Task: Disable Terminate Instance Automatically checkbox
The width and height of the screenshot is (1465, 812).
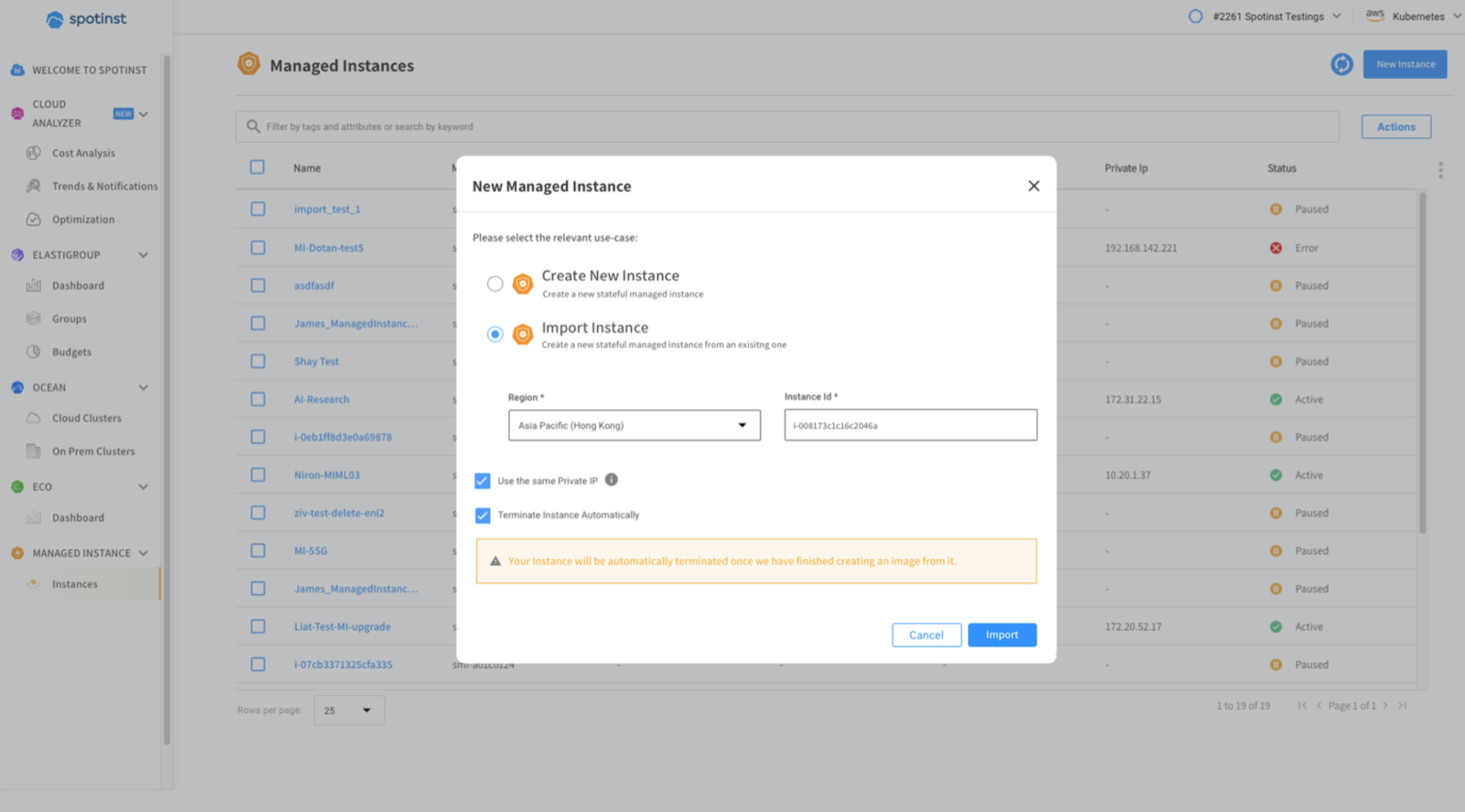Action: pyautogui.click(x=483, y=515)
